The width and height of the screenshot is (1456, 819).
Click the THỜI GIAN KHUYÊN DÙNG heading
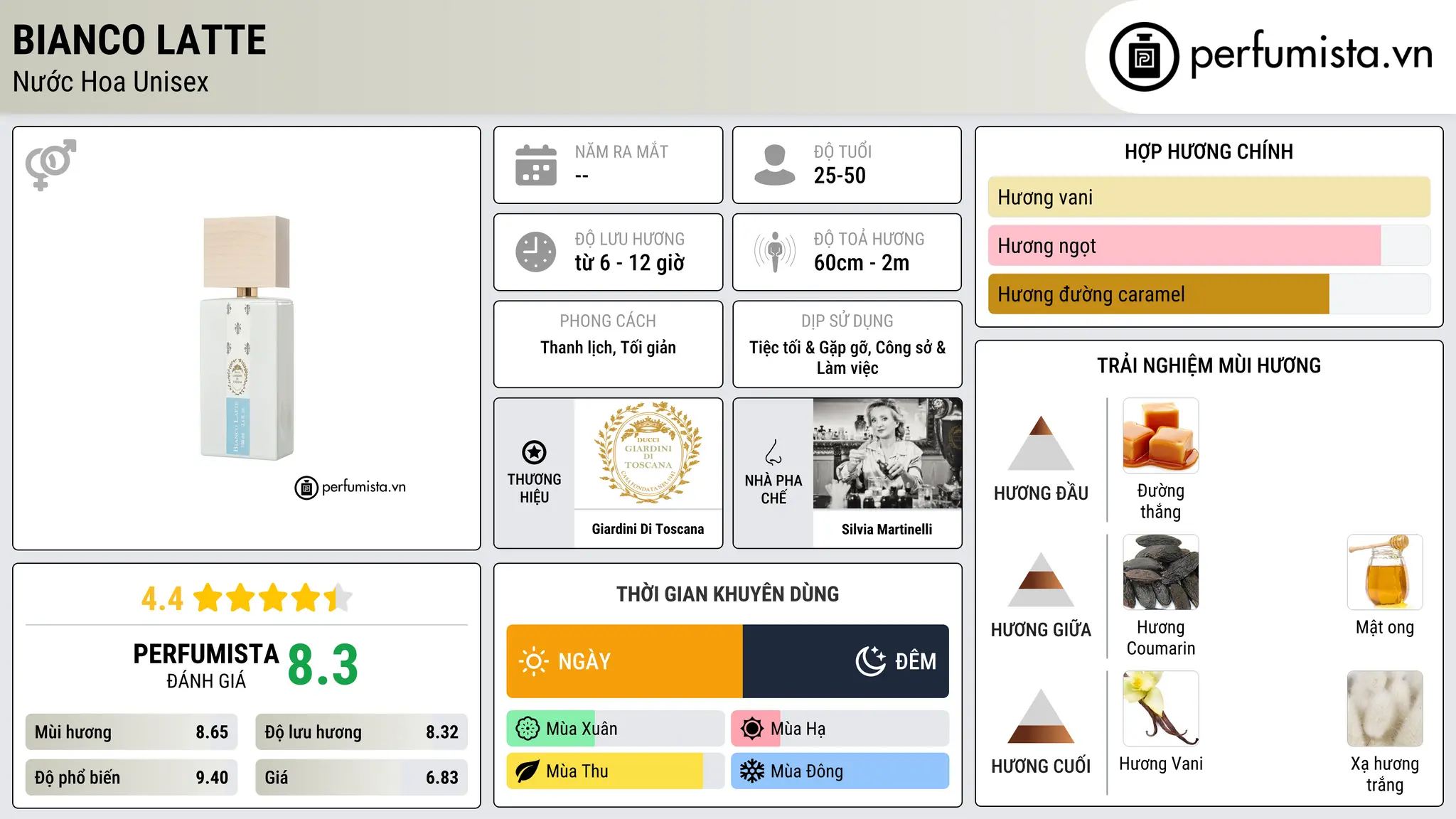coord(727,594)
